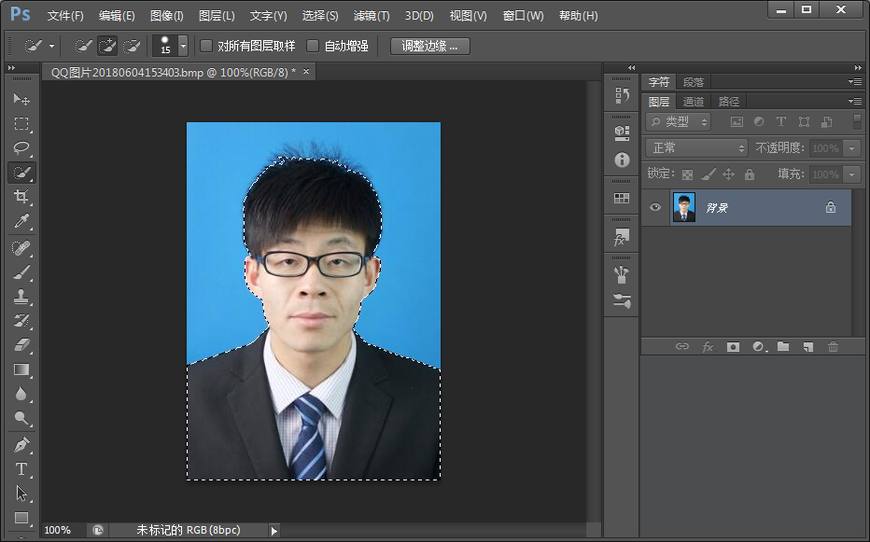Viewport: 870px width, 542px height.
Task: Select the Eyedropper tool
Action: (x=22, y=221)
